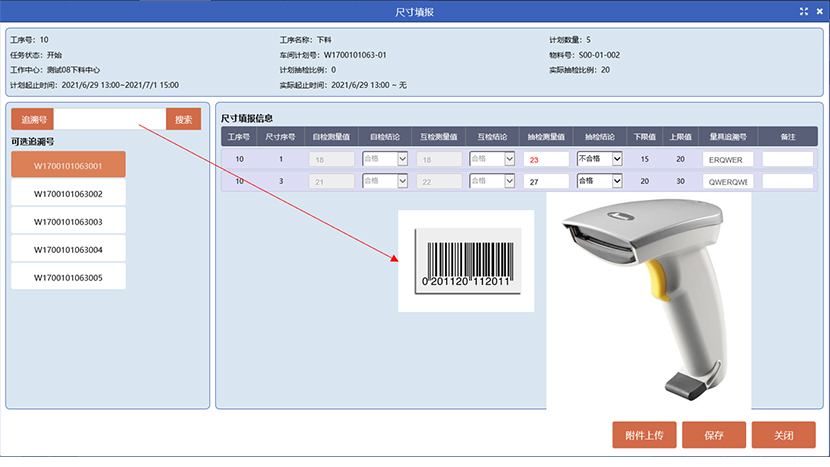Viewport: 830px width, 467px height.
Task: Click the 抽检测量值 field containing 23
Action: coord(546,159)
